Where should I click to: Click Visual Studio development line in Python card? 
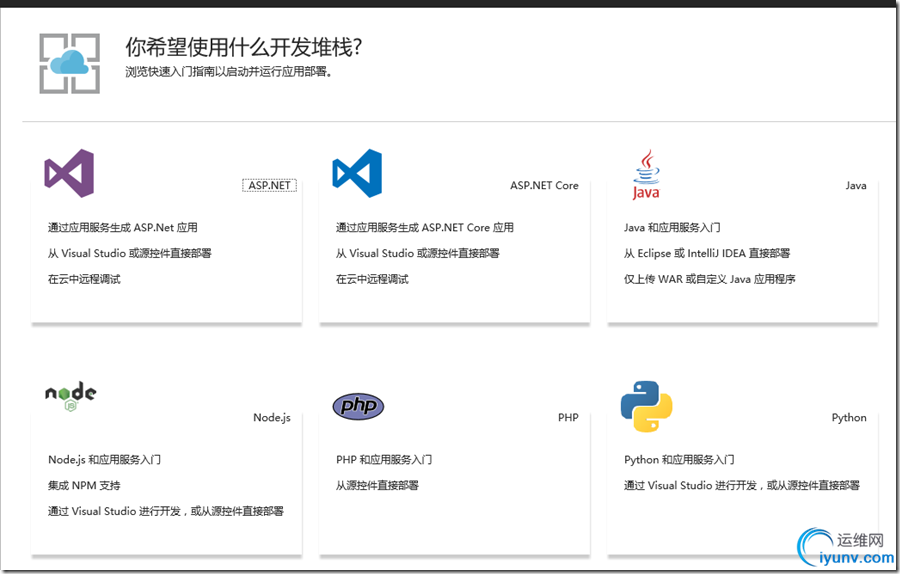[x=742, y=485]
